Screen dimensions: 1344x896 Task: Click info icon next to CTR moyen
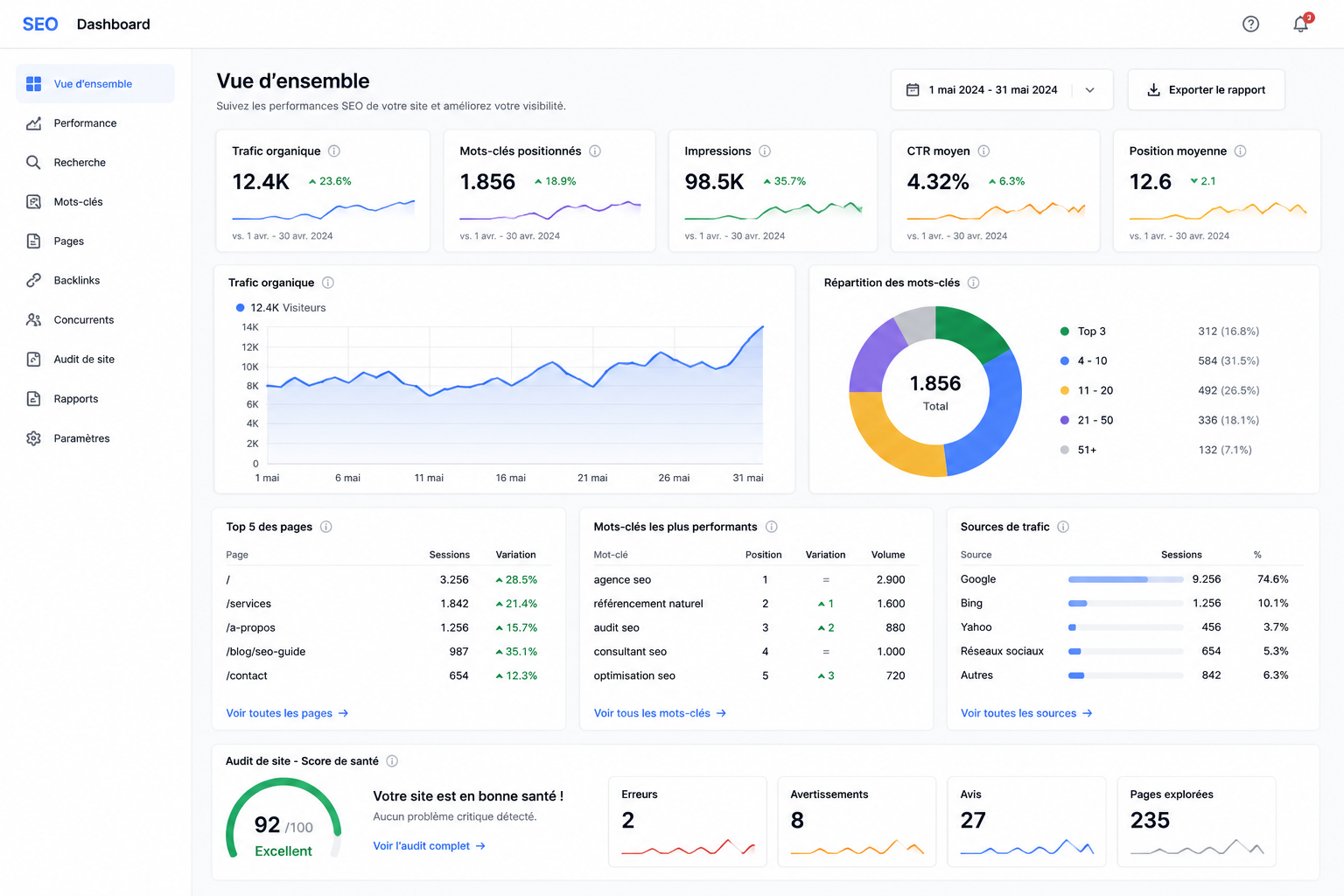(x=983, y=151)
